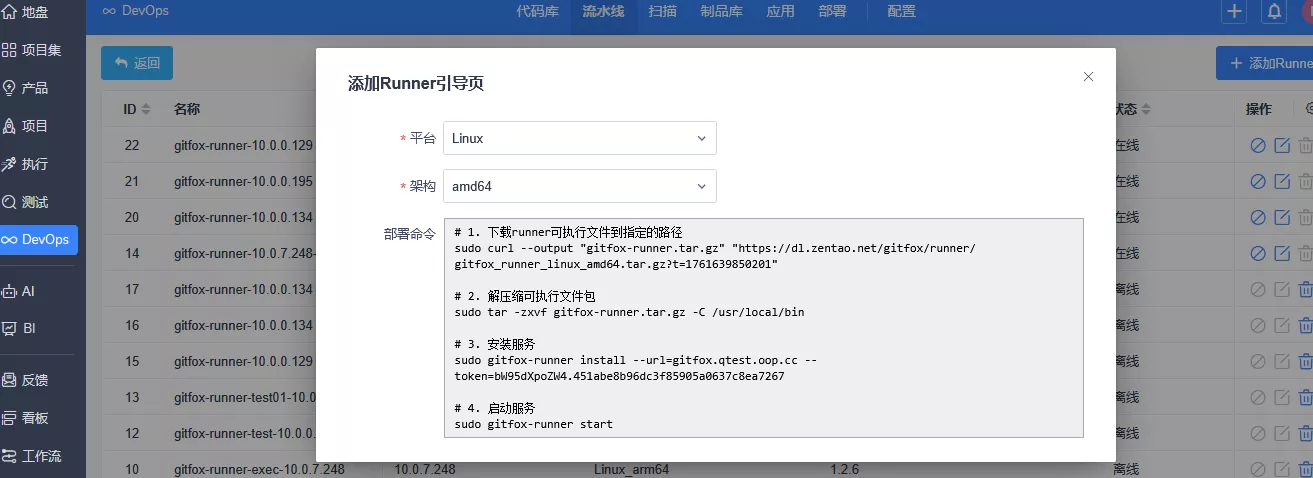Click the 返回 back button
Image resolution: width=1313 pixels, height=478 pixels.
137,63
